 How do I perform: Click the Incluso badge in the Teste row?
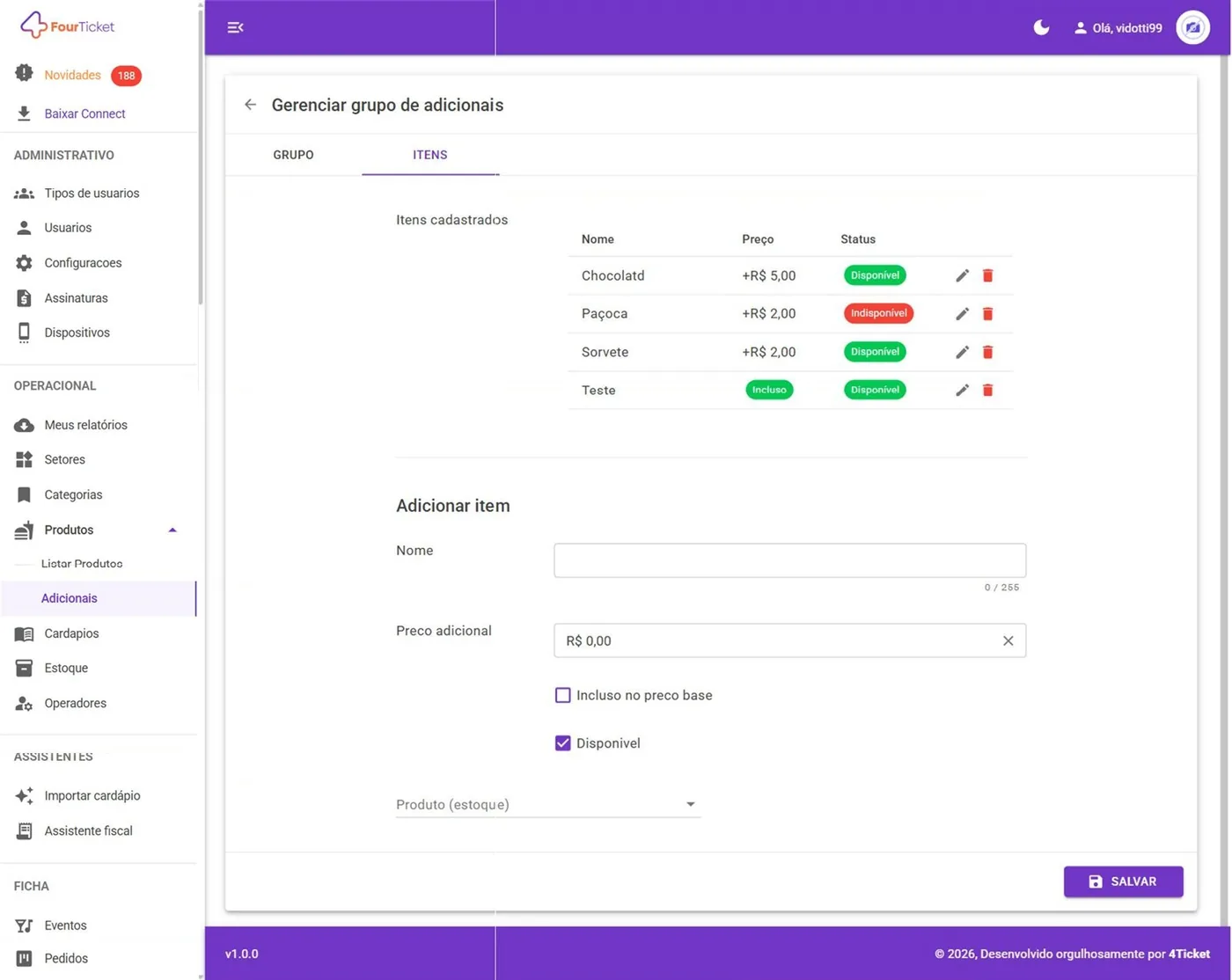pyautogui.click(x=769, y=390)
